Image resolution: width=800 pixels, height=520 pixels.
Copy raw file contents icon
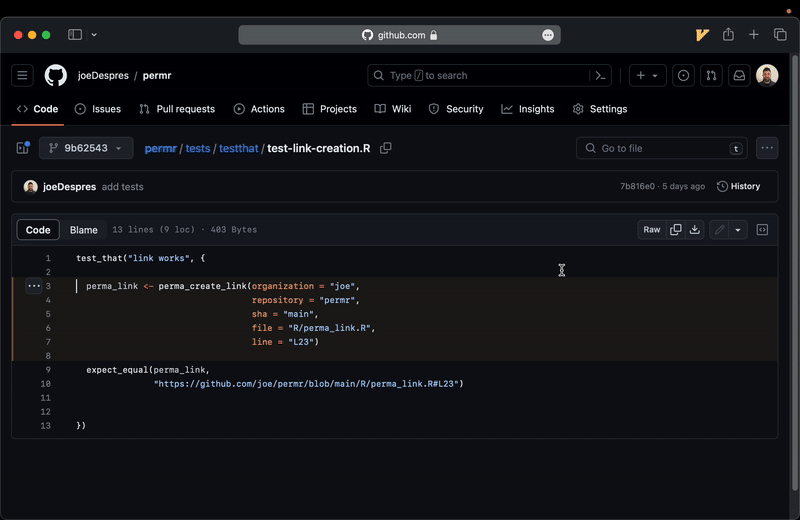click(676, 230)
